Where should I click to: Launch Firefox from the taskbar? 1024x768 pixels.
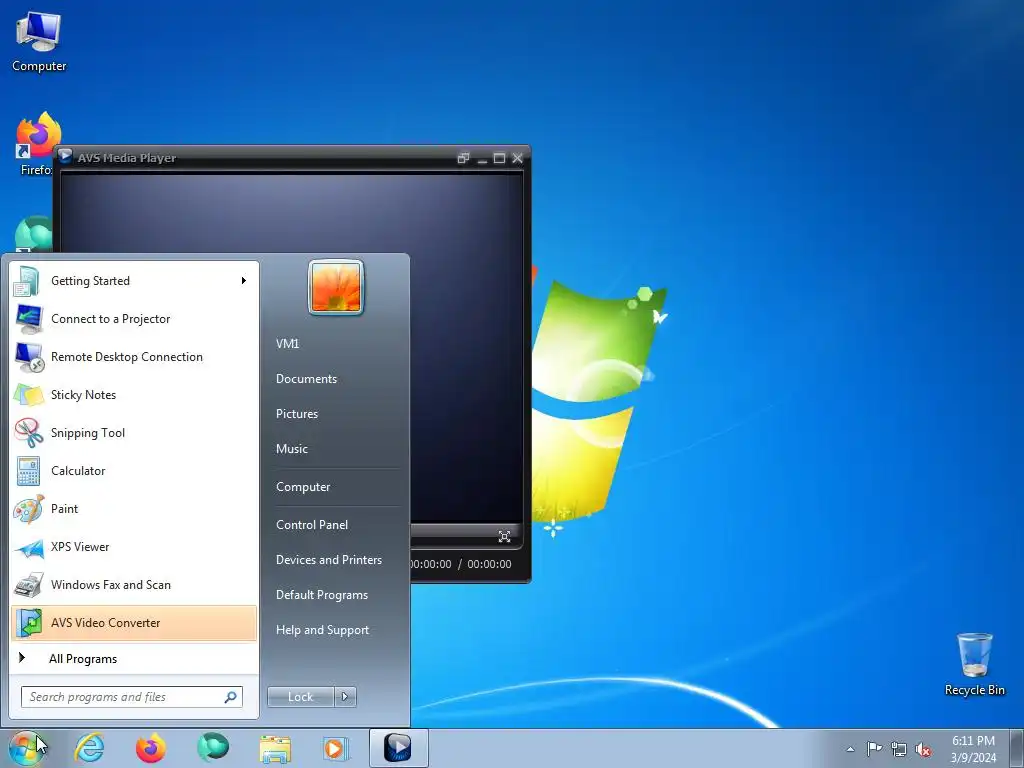tap(151, 748)
